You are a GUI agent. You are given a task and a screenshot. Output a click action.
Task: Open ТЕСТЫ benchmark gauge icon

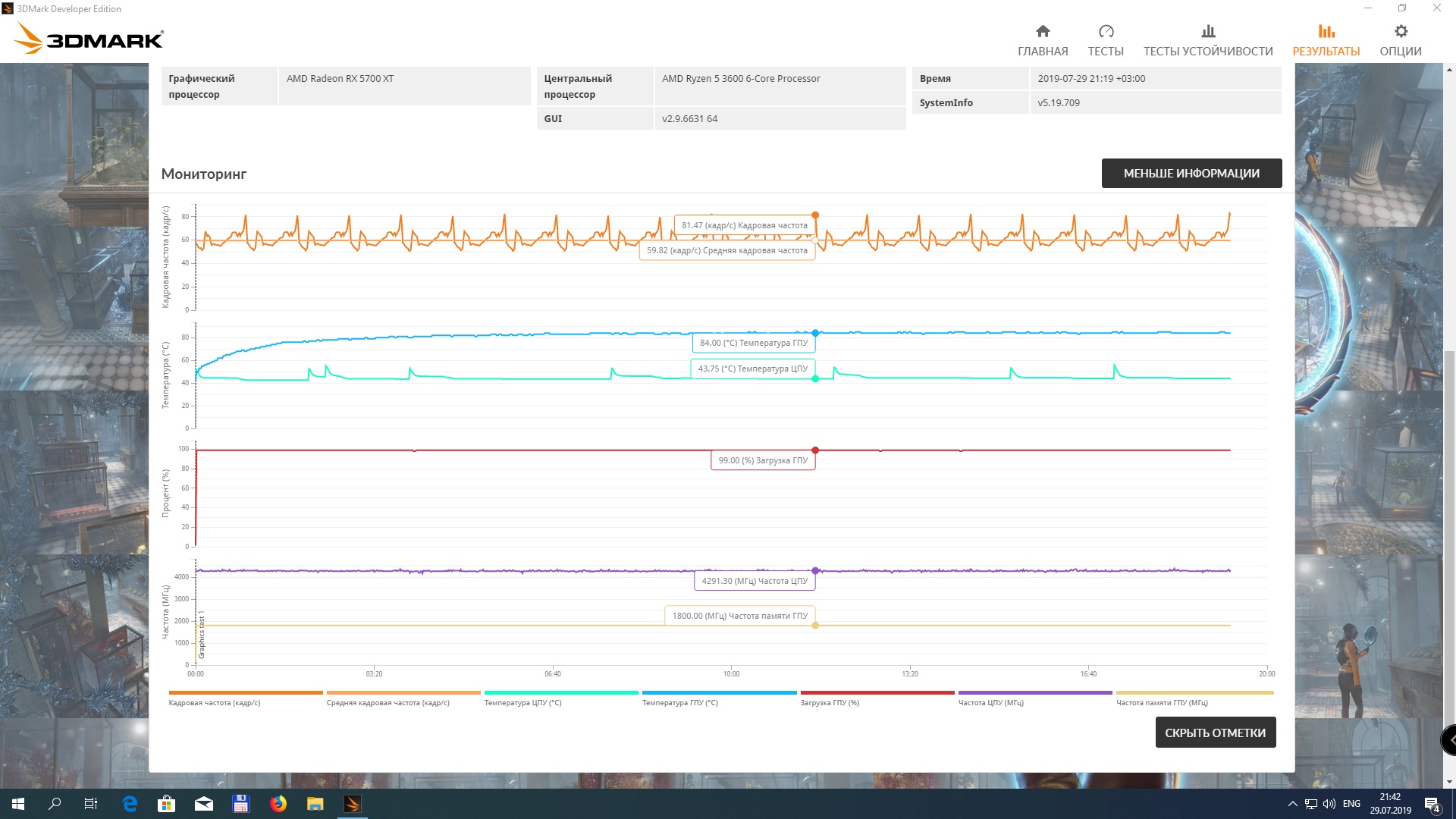click(x=1106, y=31)
